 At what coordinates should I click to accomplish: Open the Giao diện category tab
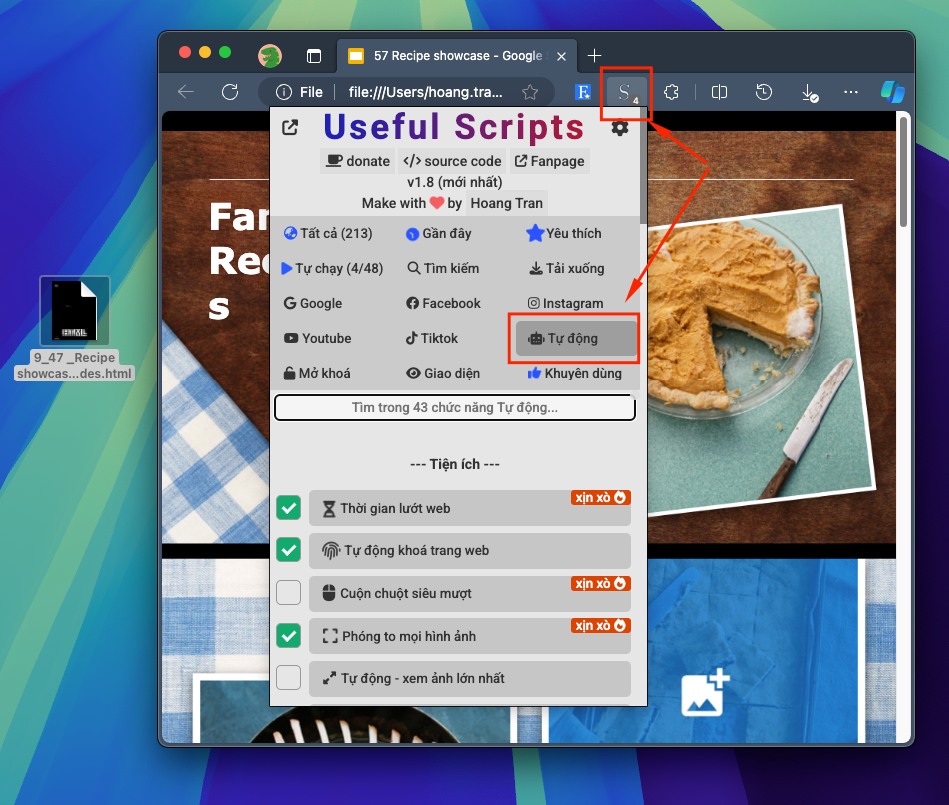pyautogui.click(x=443, y=373)
